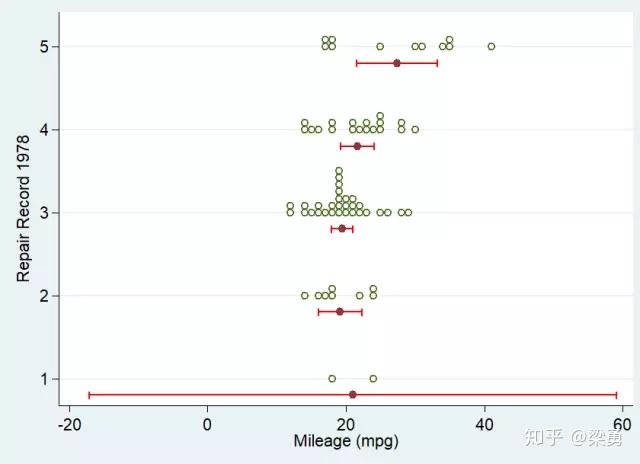Click the x-axis tick label "20"

[x=346, y=423]
